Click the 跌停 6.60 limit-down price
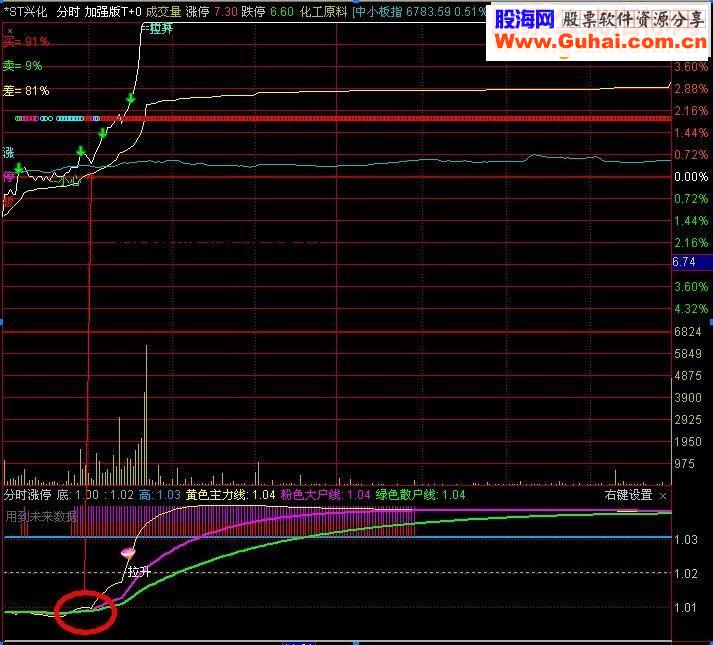Image resolution: width=713 pixels, height=645 pixels. [x=267, y=12]
